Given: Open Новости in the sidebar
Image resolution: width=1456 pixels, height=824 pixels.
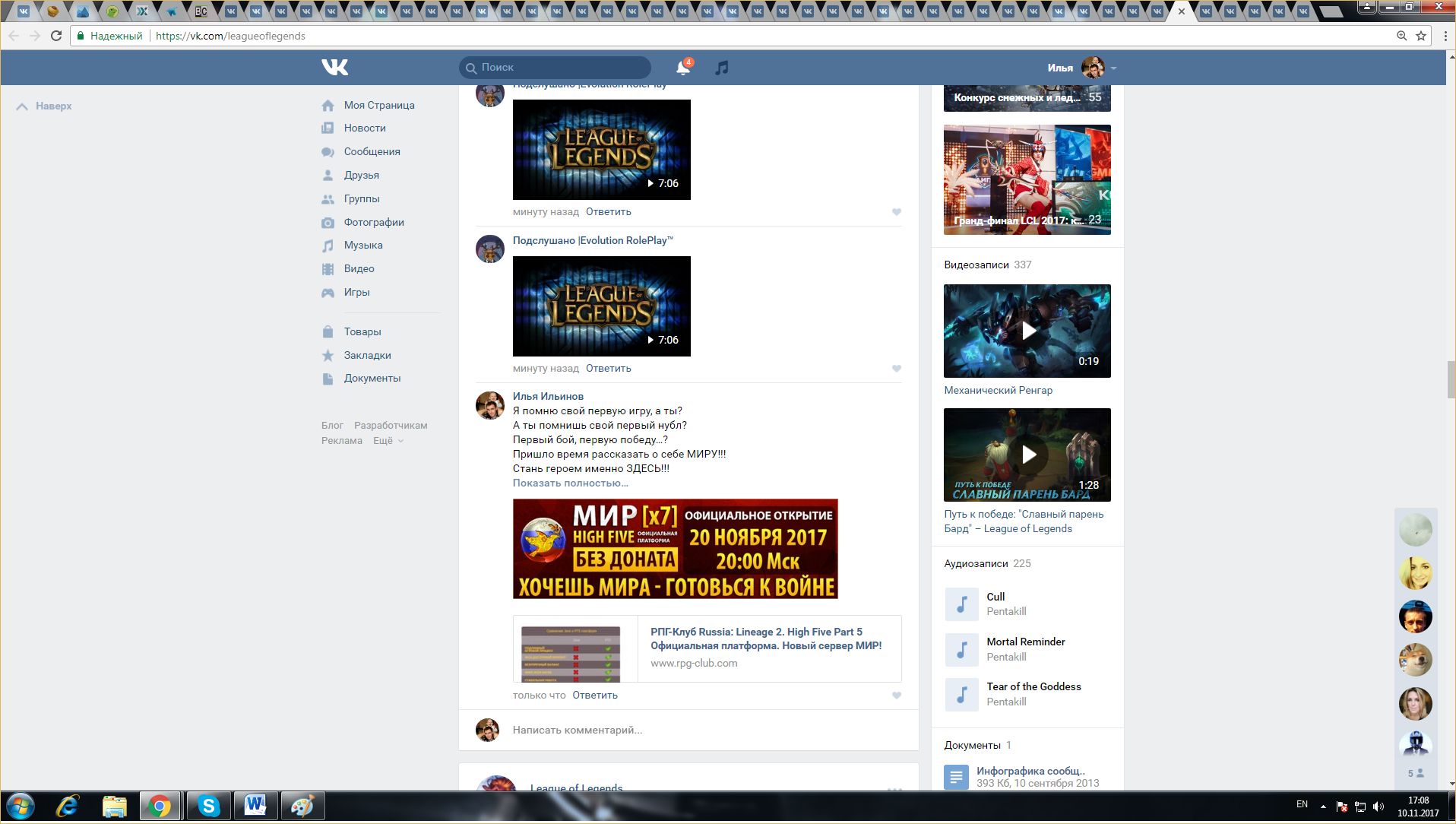Looking at the screenshot, I should [x=365, y=128].
